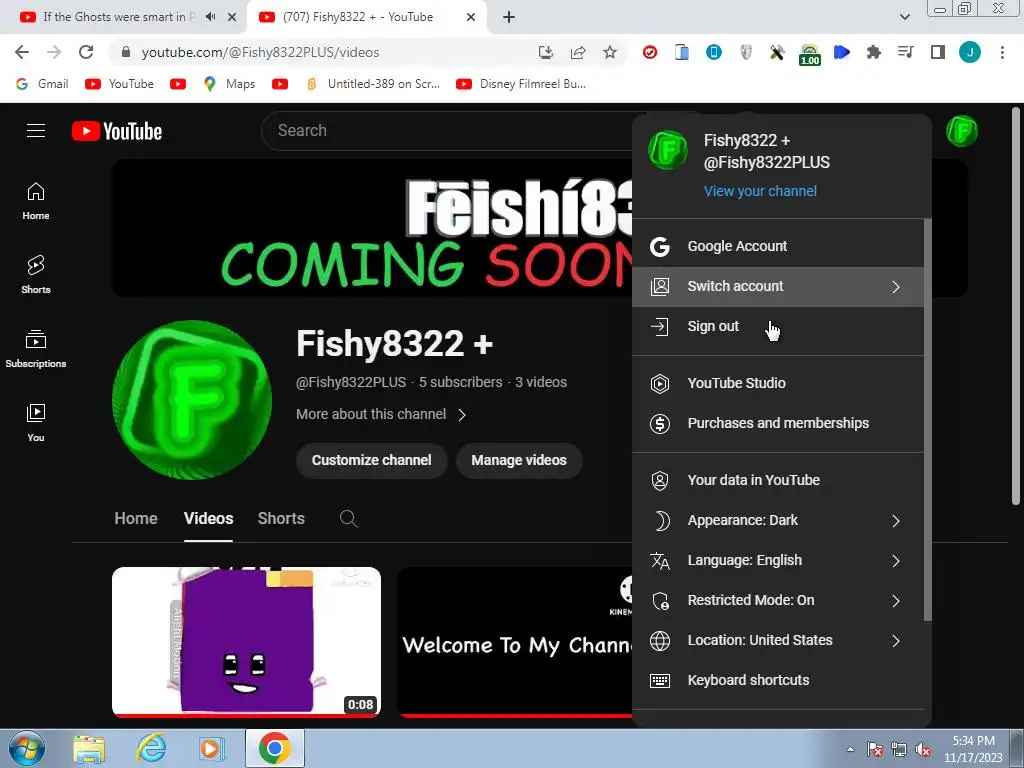Open Shorts in the sidebar
The image size is (1024, 768).
[x=36, y=275]
